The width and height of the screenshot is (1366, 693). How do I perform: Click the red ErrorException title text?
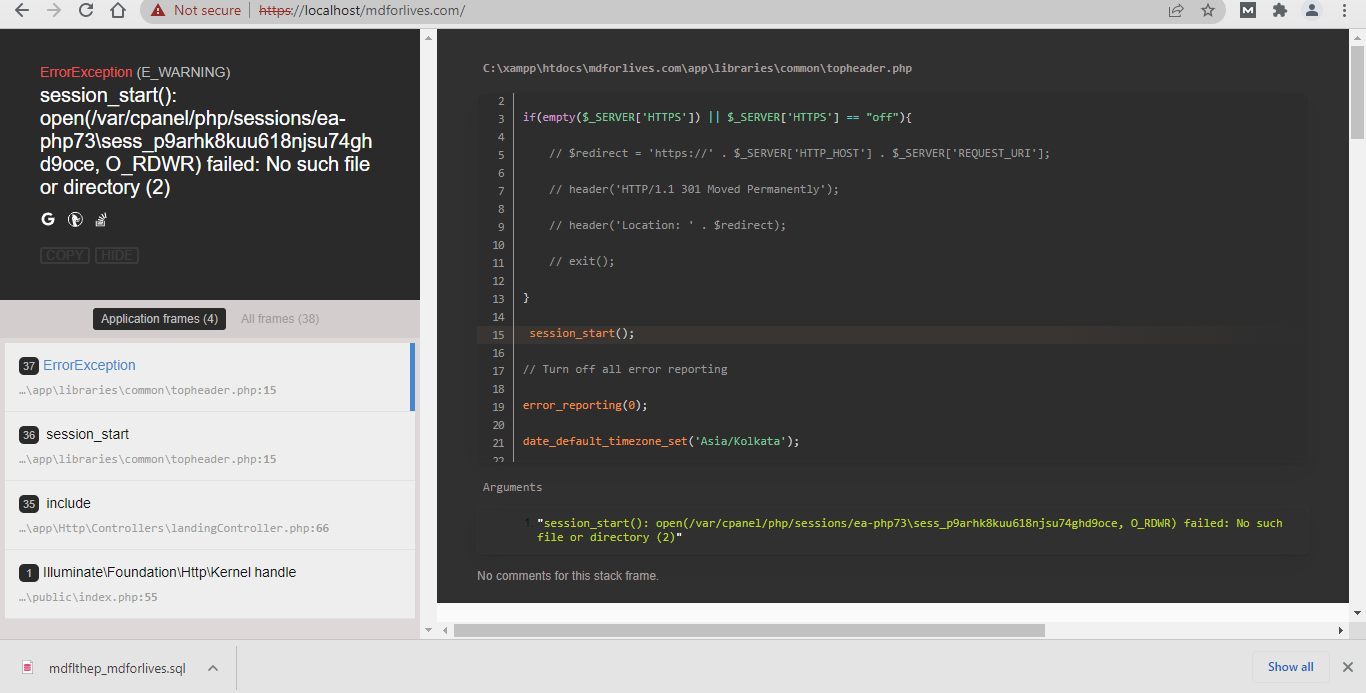coord(86,72)
